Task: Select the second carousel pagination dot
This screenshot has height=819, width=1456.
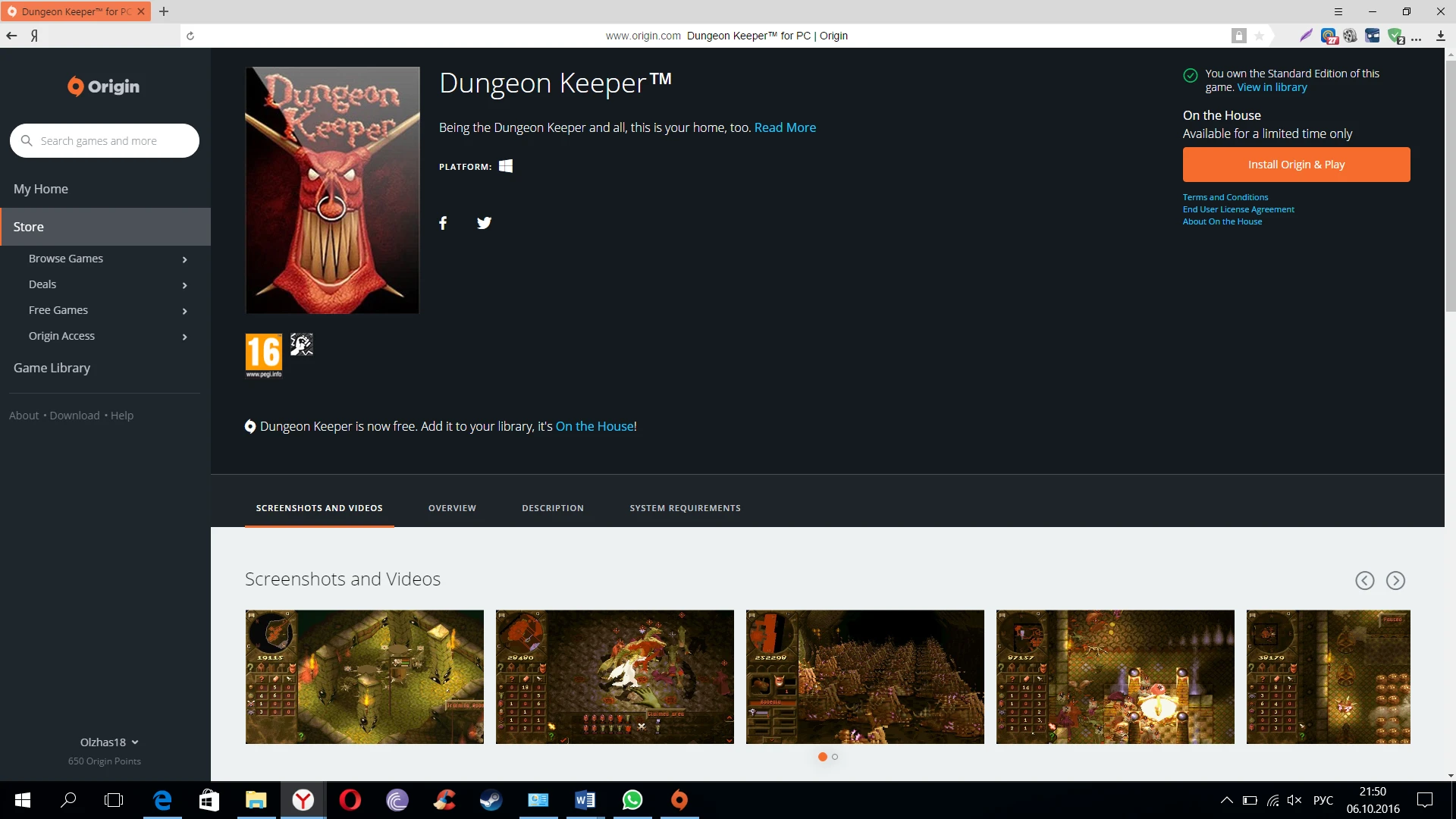Action: [834, 757]
